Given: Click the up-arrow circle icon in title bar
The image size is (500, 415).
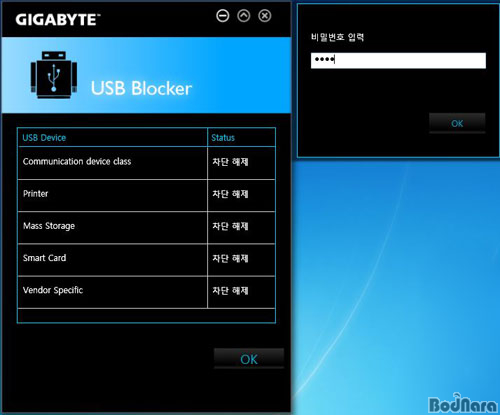Looking at the screenshot, I should tap(244, 16).
